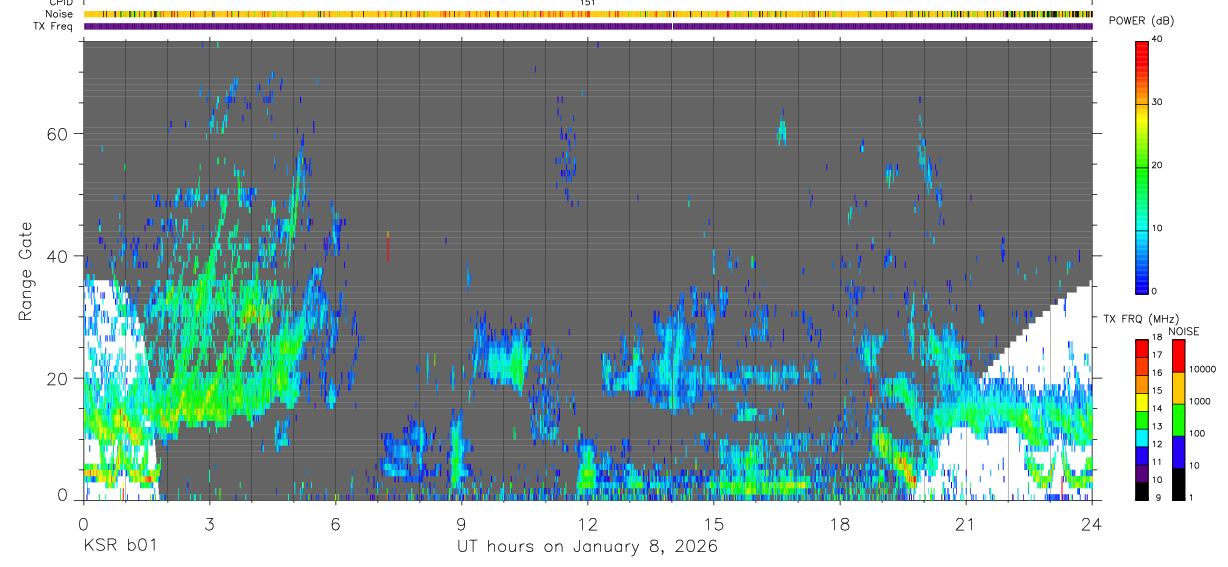Click the 'NOISE' legend title
The height and width of the screenshot is (567, 1228).
click(1184, 332)
